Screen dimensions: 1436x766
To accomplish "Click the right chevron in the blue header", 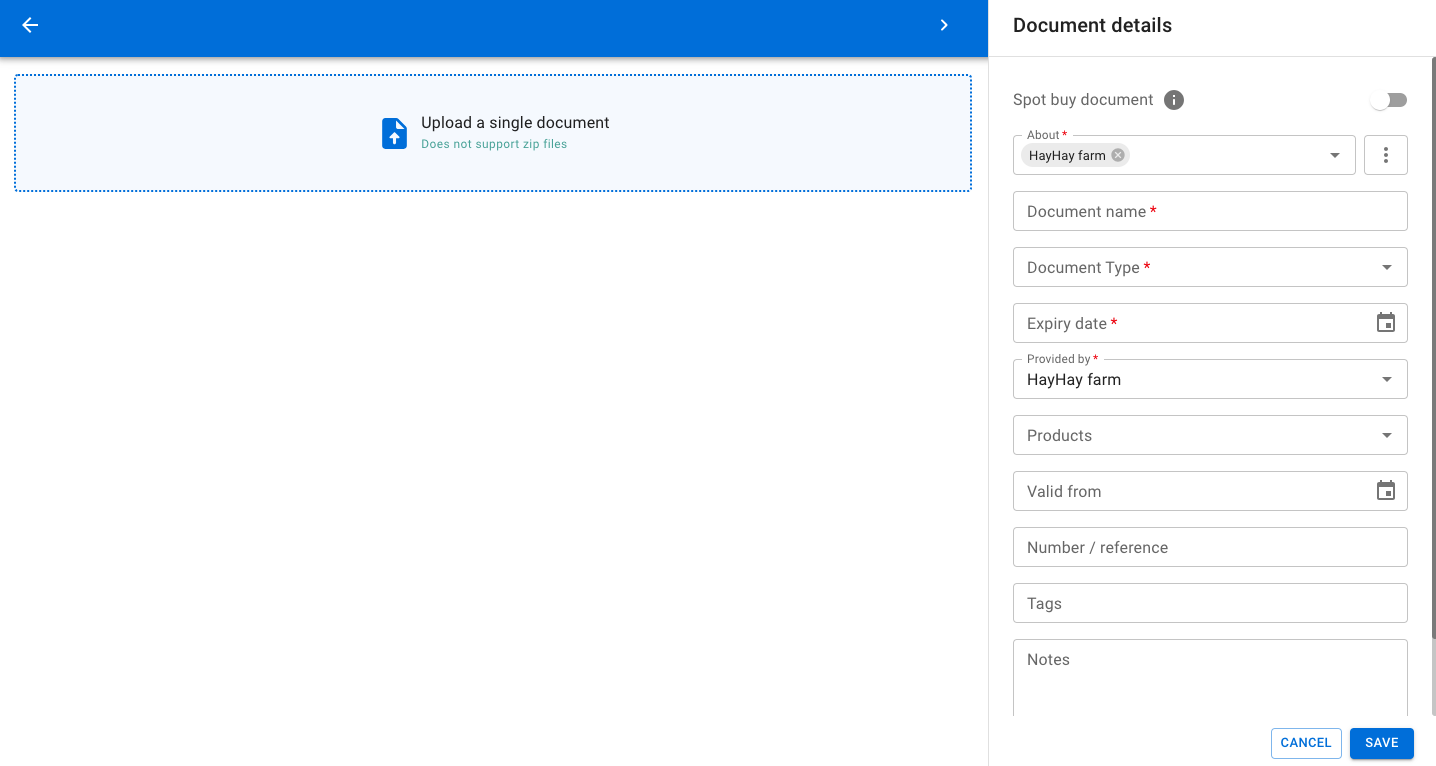I will click(x=944, y=25).
